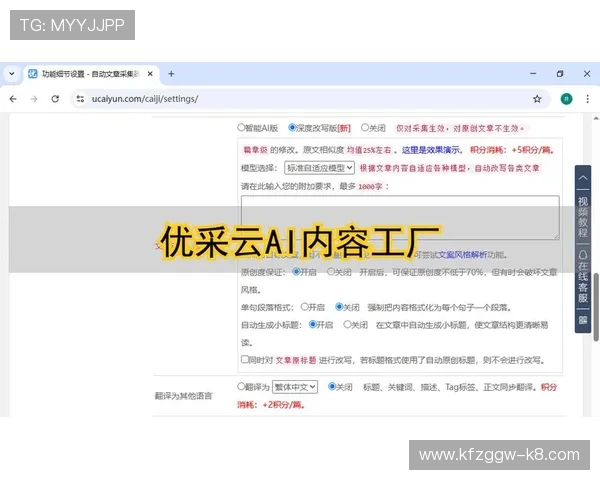This screenshot has width=600, height=480.
Task: Open the 繁体中文 language dropdown
Action: click(x=295, y=387)
